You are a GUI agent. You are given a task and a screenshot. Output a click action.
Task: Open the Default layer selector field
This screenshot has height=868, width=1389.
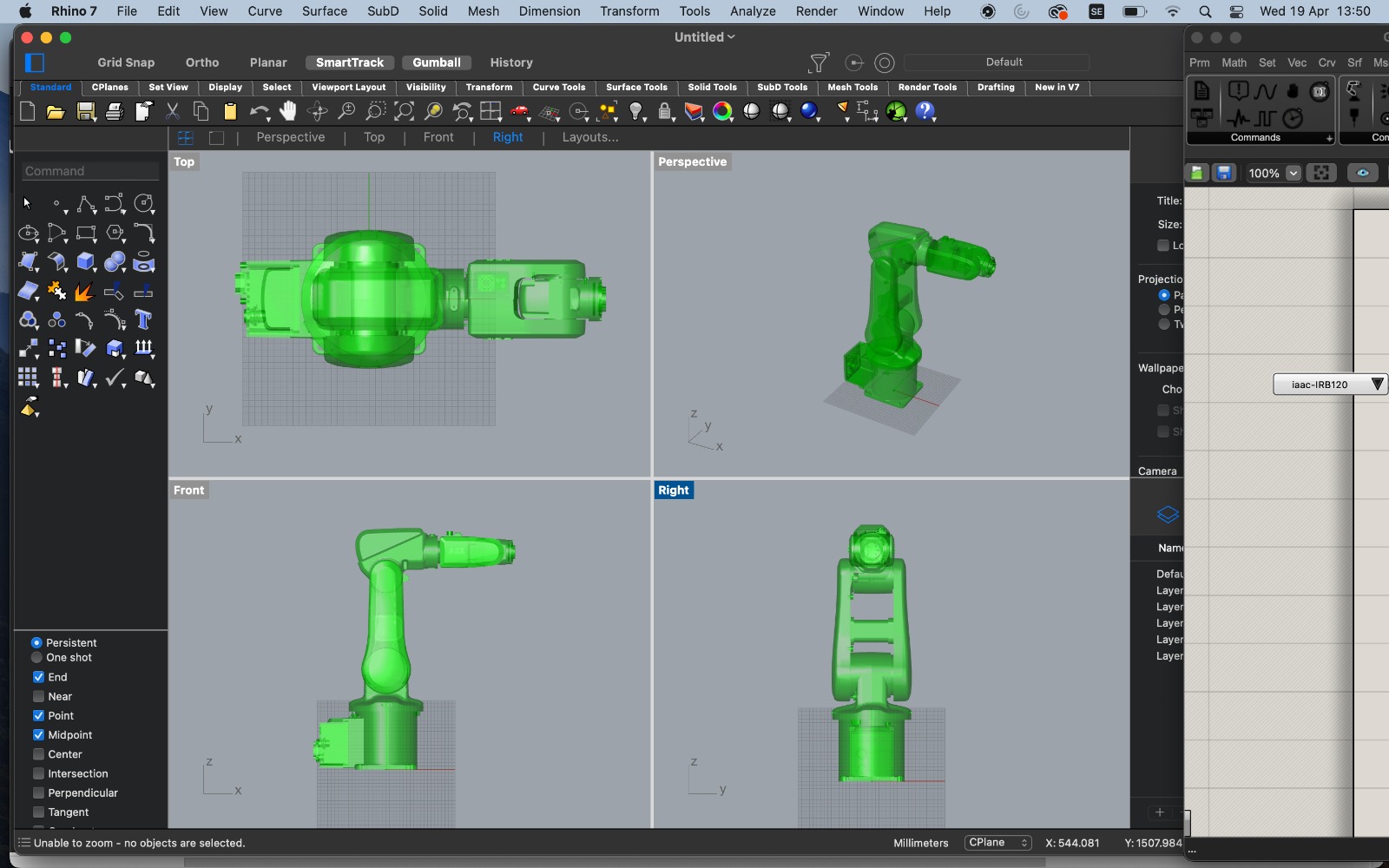[x=997, y=62]
